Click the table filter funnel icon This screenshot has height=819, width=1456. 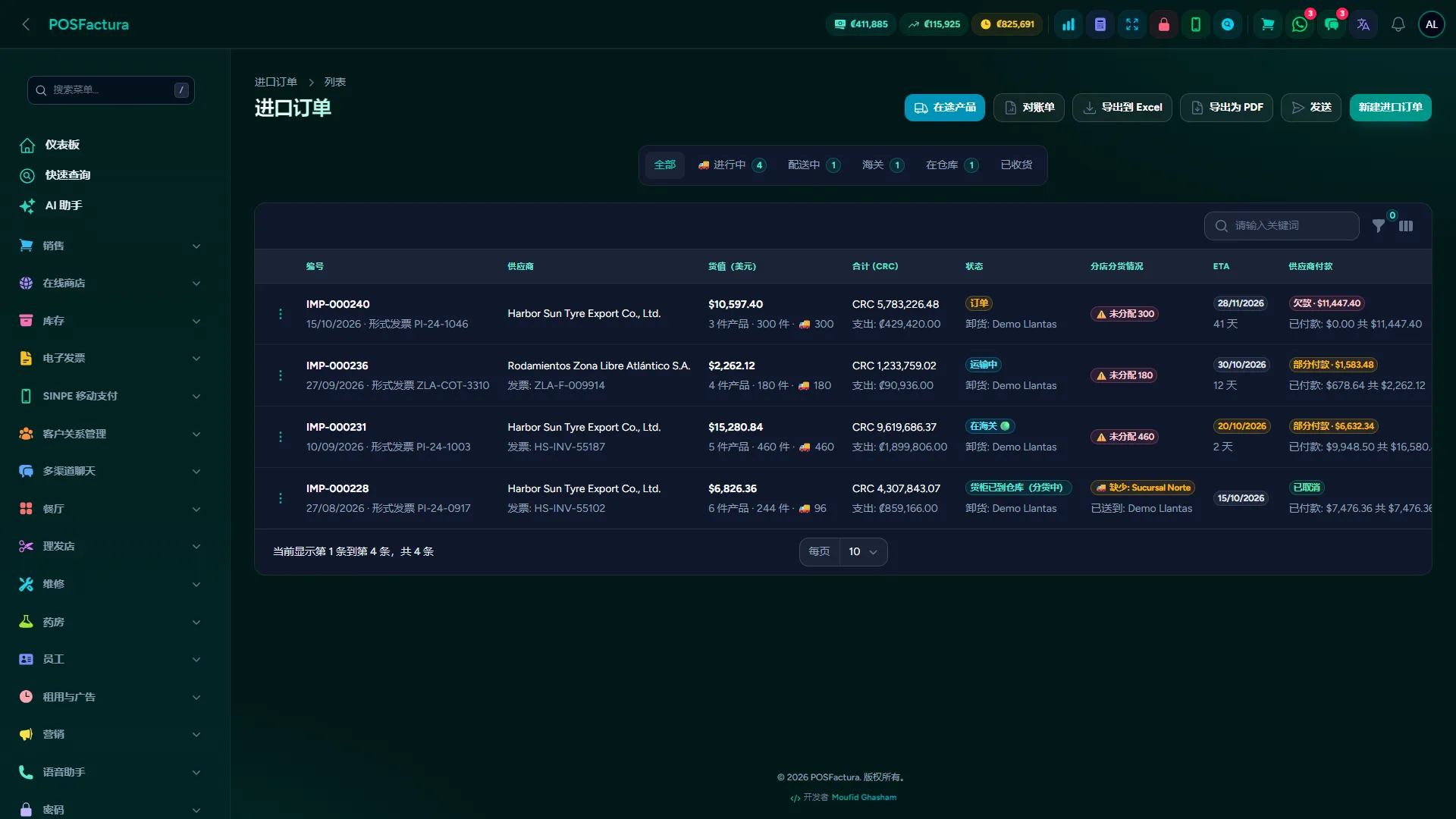(1379, 226)
